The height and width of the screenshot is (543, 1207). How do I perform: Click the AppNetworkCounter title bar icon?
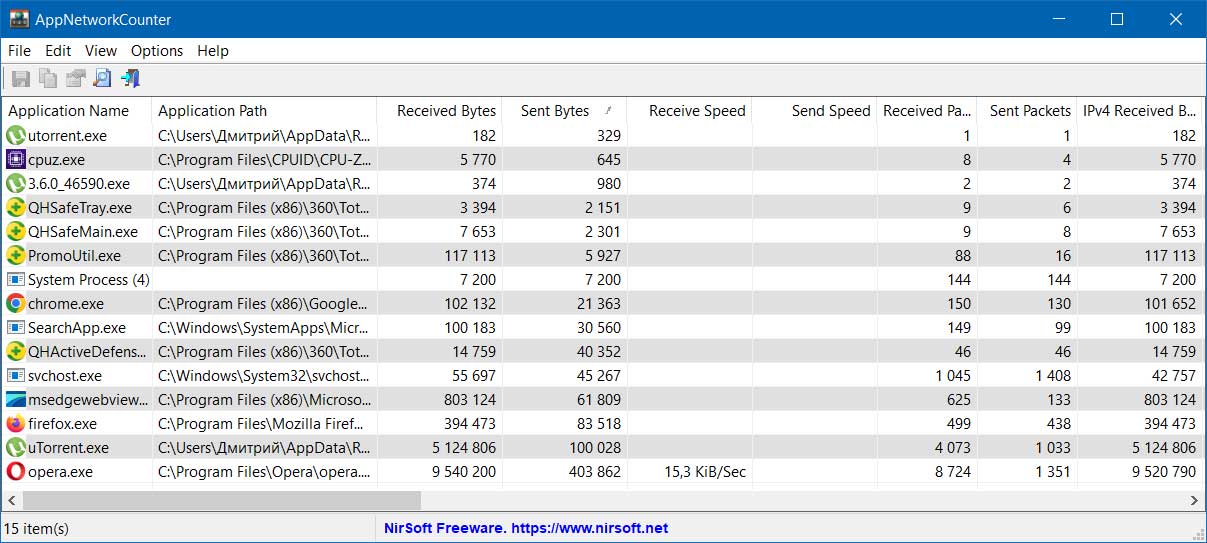point(17,19)
